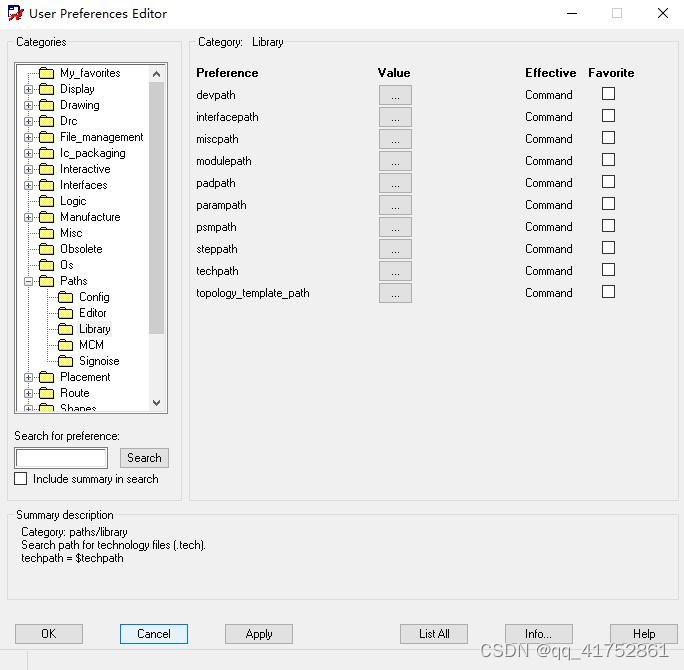Screen dimensions: 684x670
Task: Select the Config tree item label
Action: point(94,297)
